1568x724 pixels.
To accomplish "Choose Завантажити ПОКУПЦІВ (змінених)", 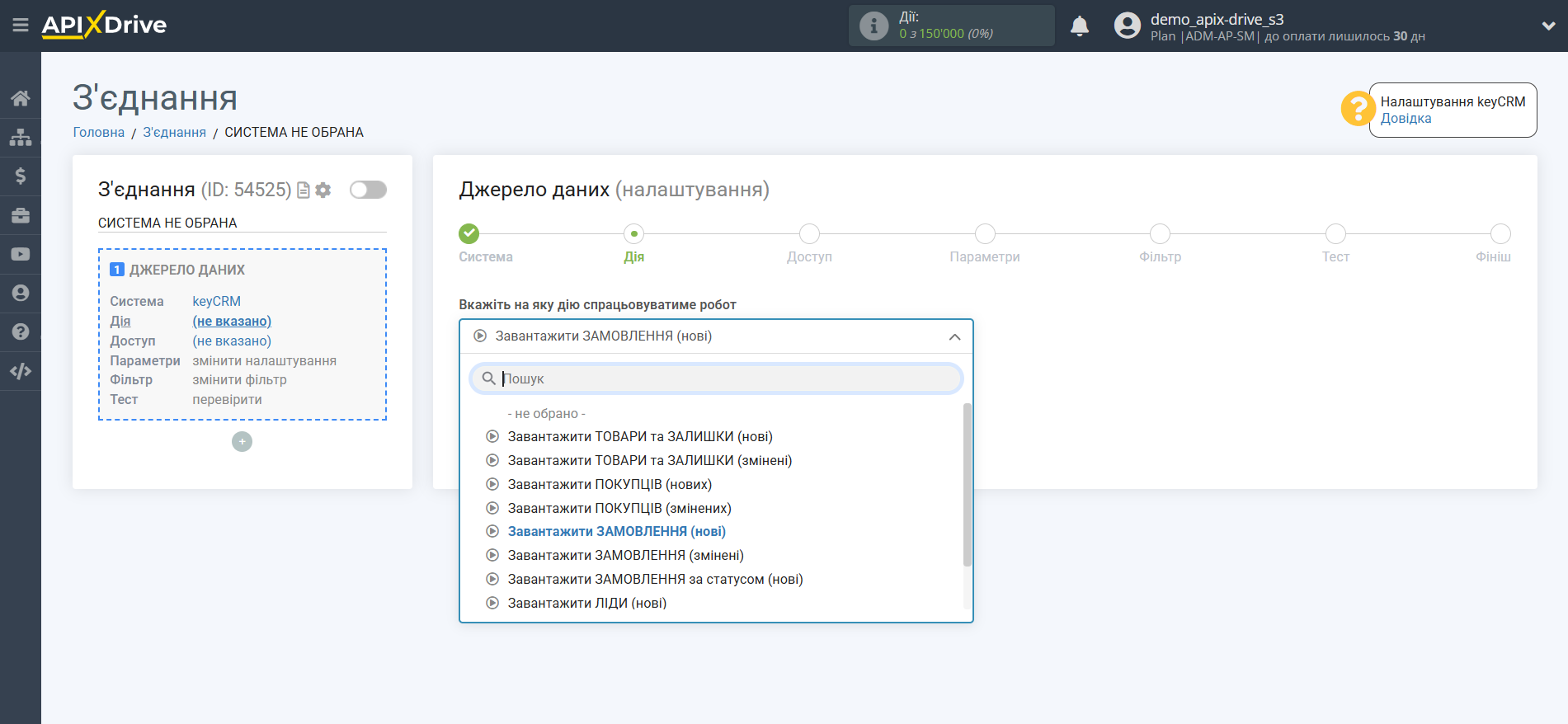I will tap(619, 509).
